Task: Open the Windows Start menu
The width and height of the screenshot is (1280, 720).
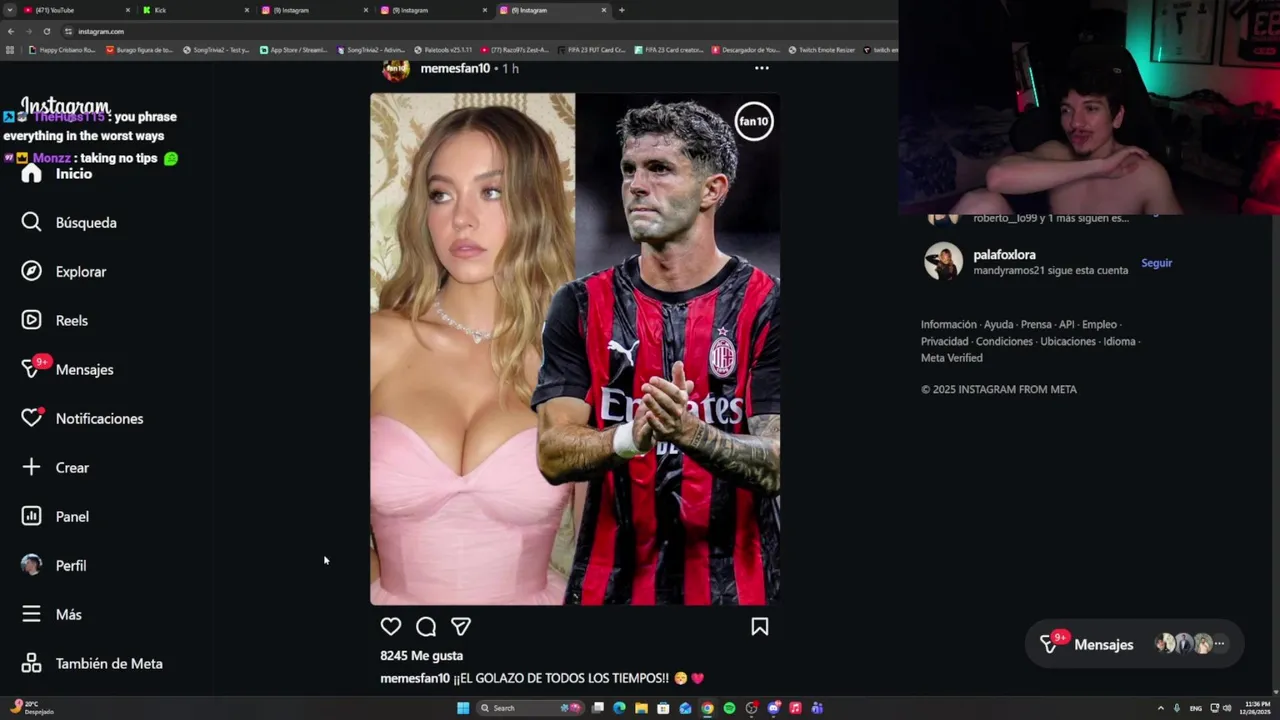Action: pyautogui.click(x=463, y=708)
